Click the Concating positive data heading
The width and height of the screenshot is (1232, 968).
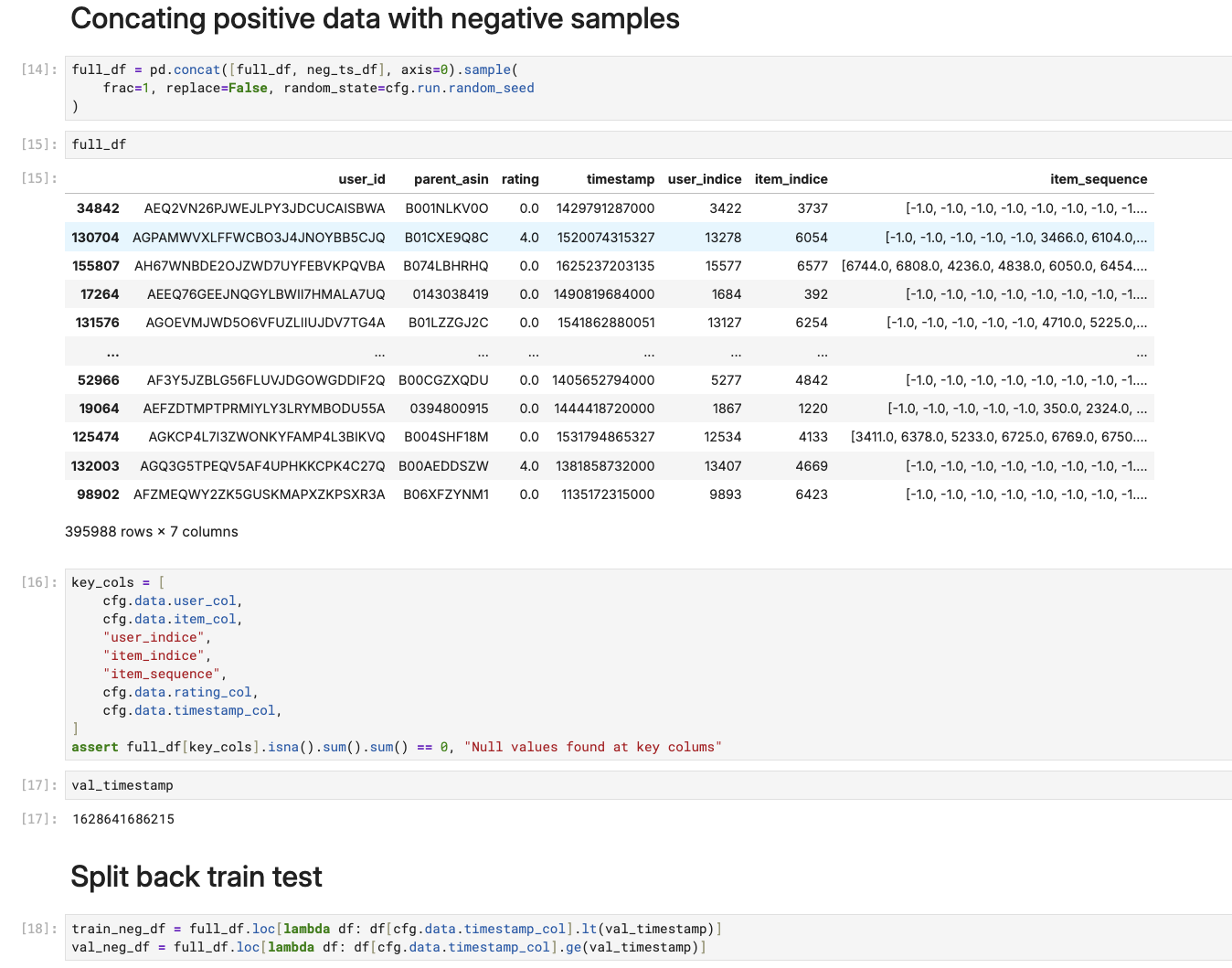click(375, 18)
